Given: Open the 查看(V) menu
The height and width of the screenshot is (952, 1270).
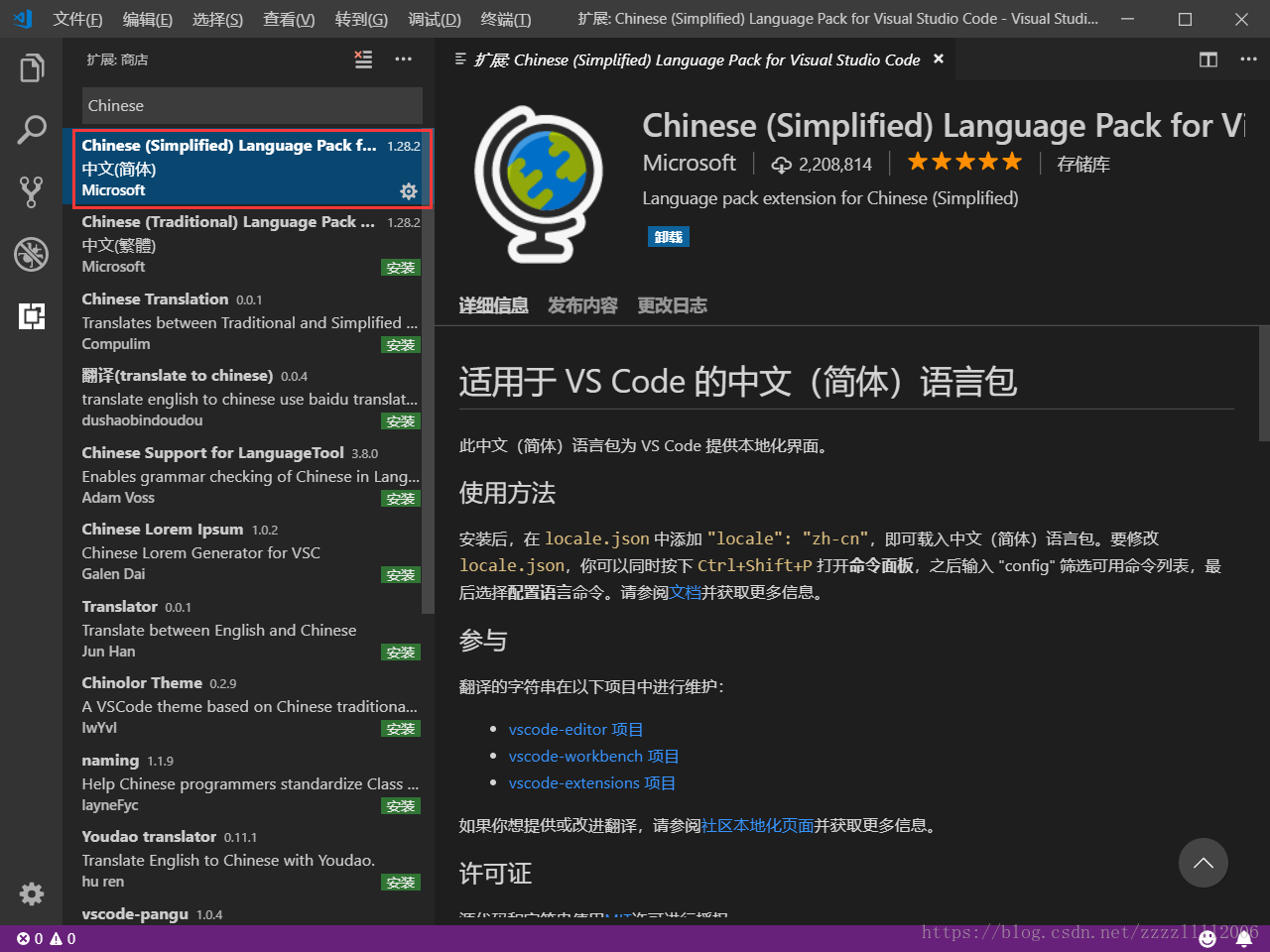Looking at the screenshot, I should 289,19.
